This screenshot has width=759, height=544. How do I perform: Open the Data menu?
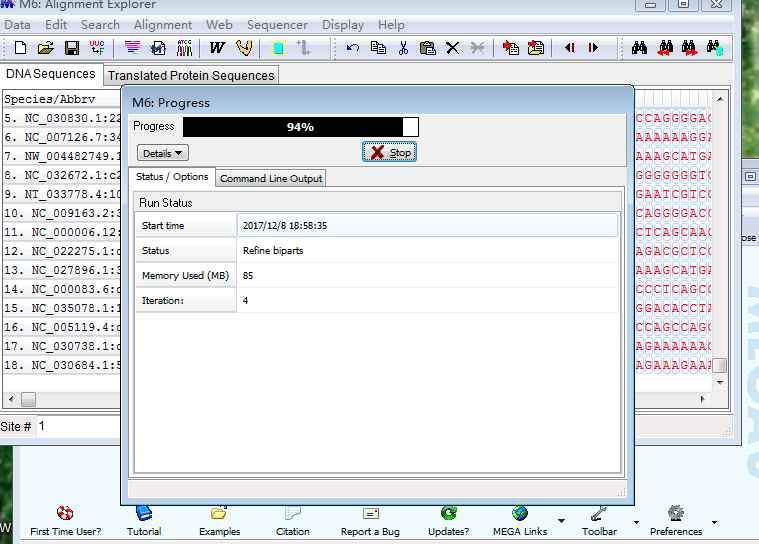tap(17, 25)
